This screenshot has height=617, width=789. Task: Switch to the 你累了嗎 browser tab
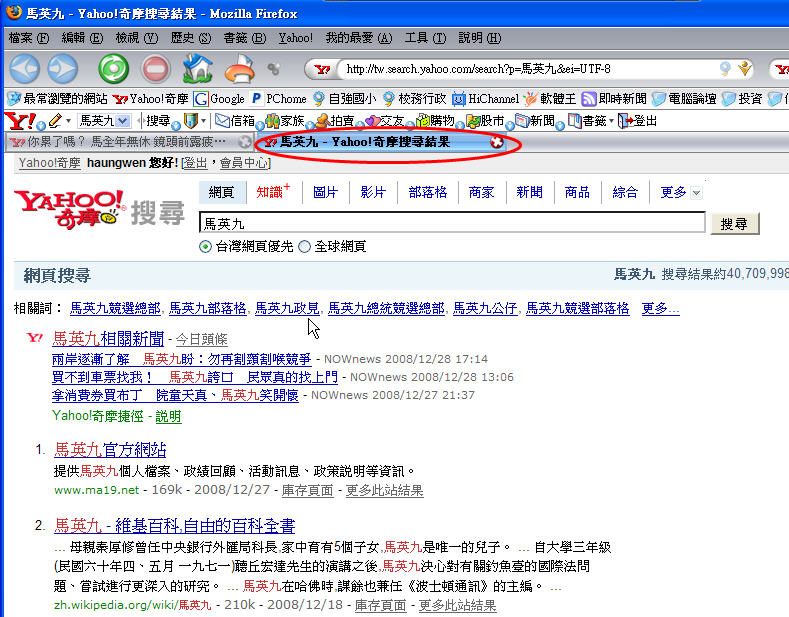[130, 142]
